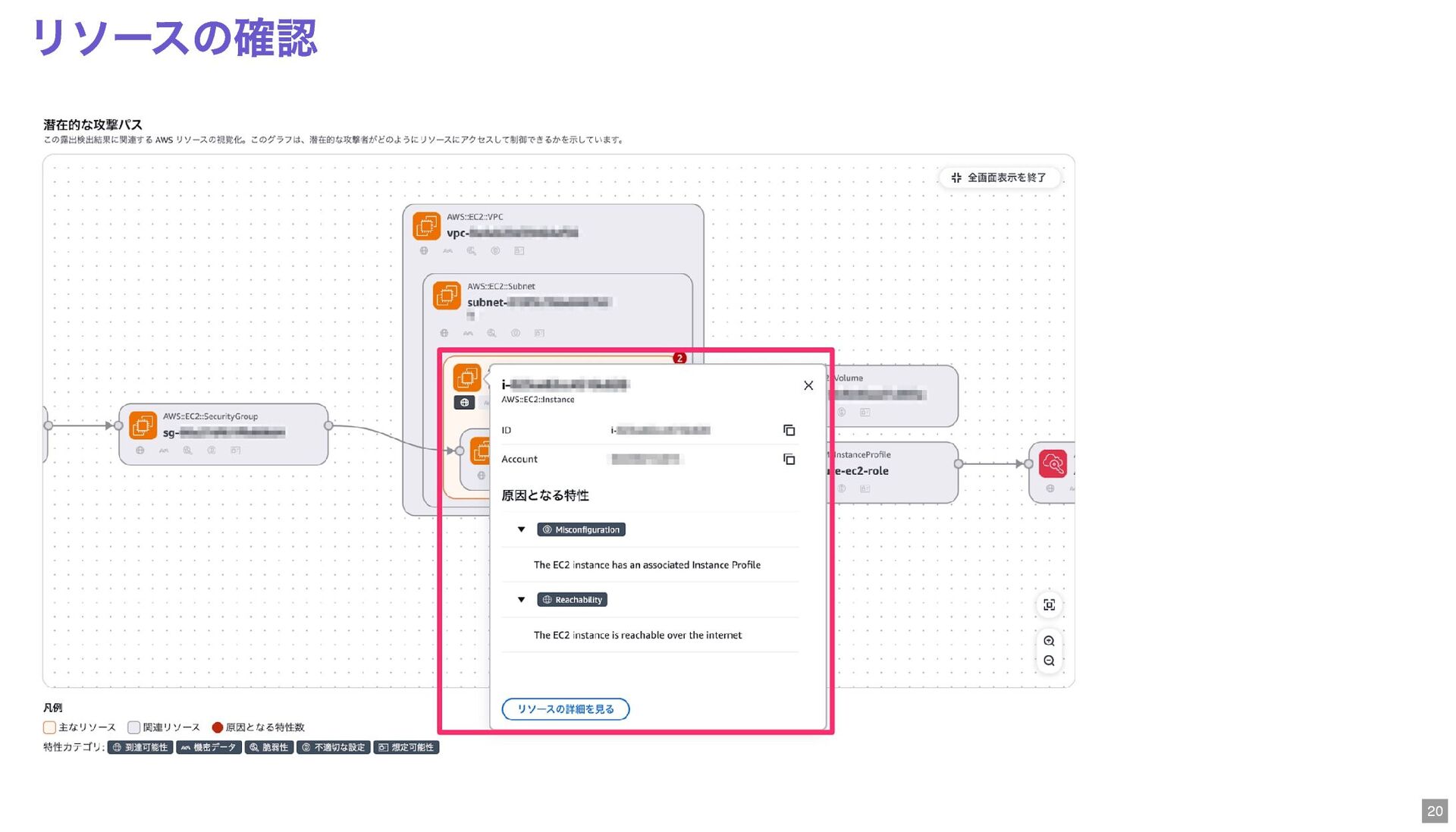Image resolution: width=1456 pixels, height=832 pixels.
Task: Click reachability globe icon under Subnet node
Action: click(444, 333)
